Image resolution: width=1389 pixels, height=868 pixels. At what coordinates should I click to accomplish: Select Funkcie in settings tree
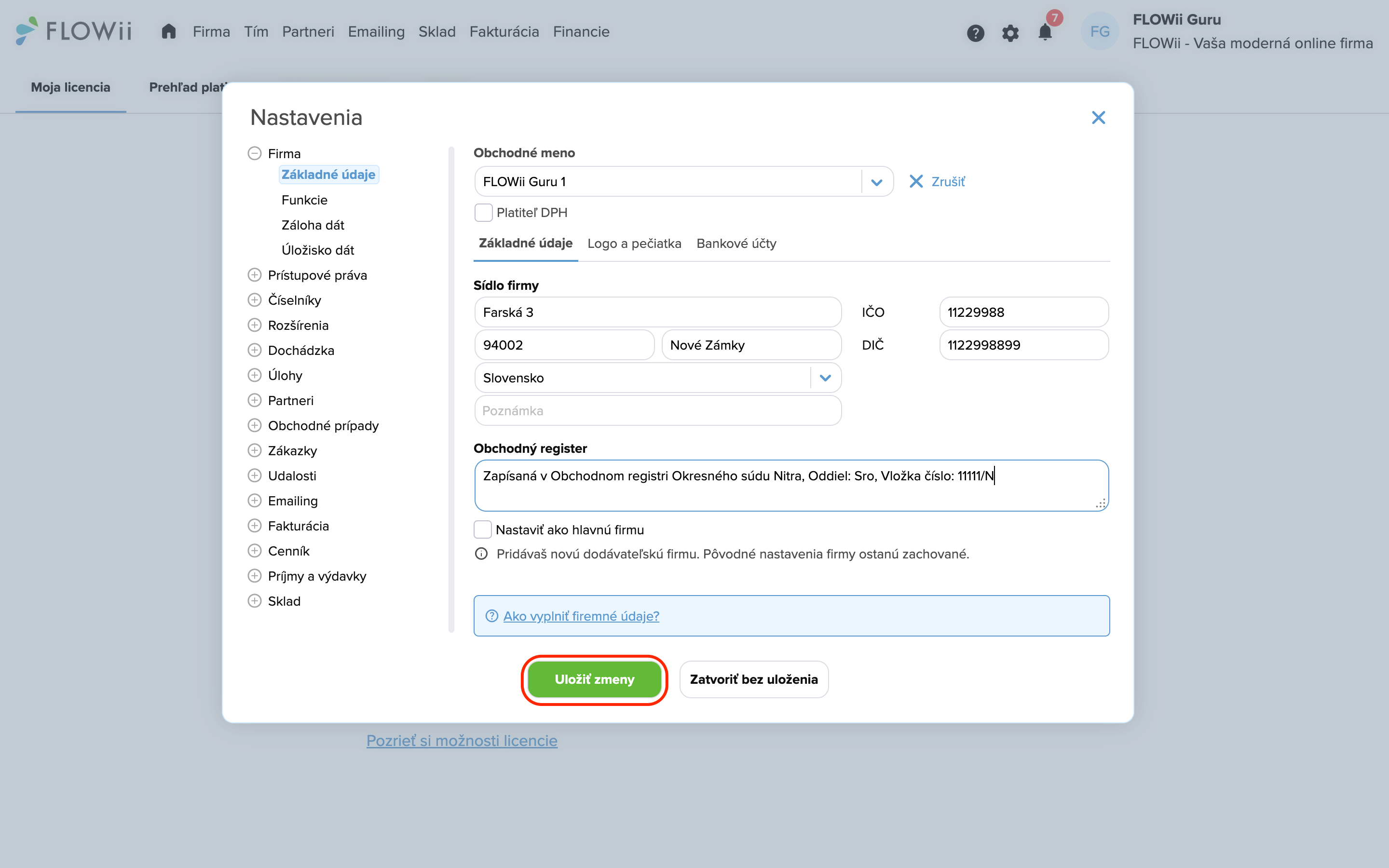click(x=304, y=200)
